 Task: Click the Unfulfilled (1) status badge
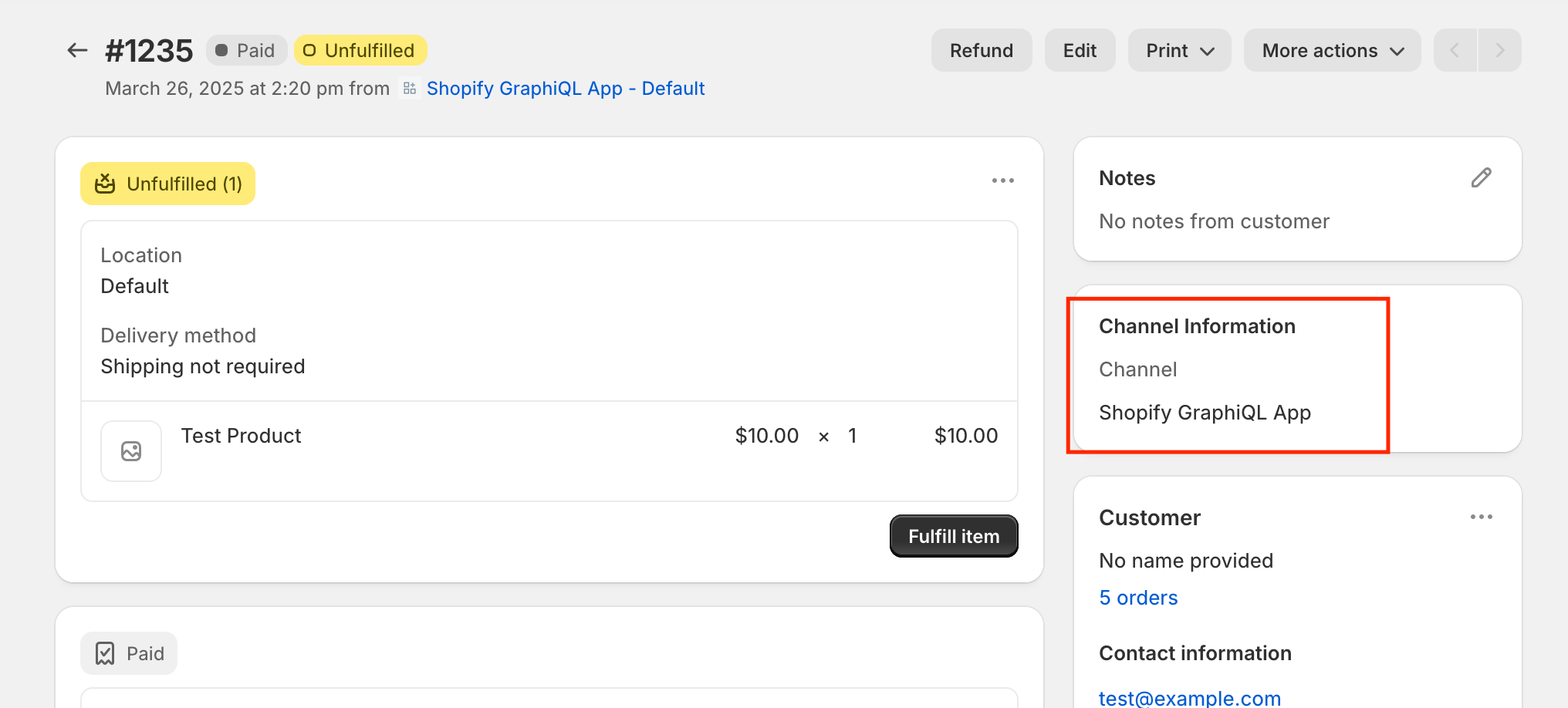(x=167, y=184)
